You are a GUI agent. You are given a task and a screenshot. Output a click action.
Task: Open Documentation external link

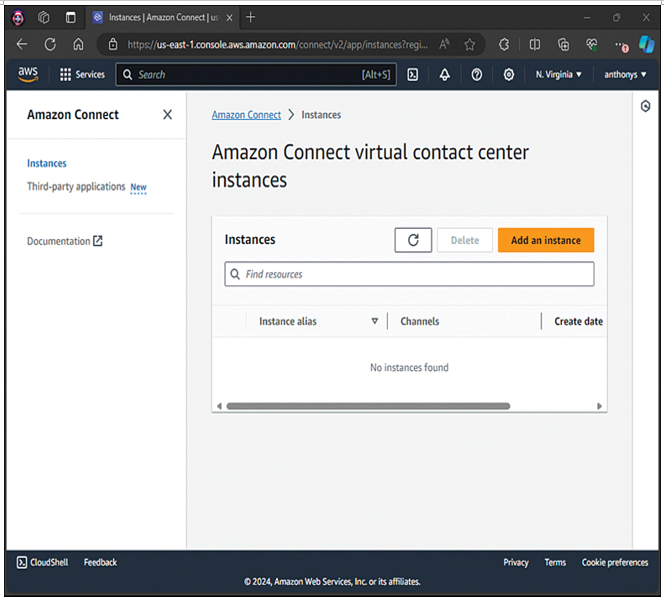65,241
